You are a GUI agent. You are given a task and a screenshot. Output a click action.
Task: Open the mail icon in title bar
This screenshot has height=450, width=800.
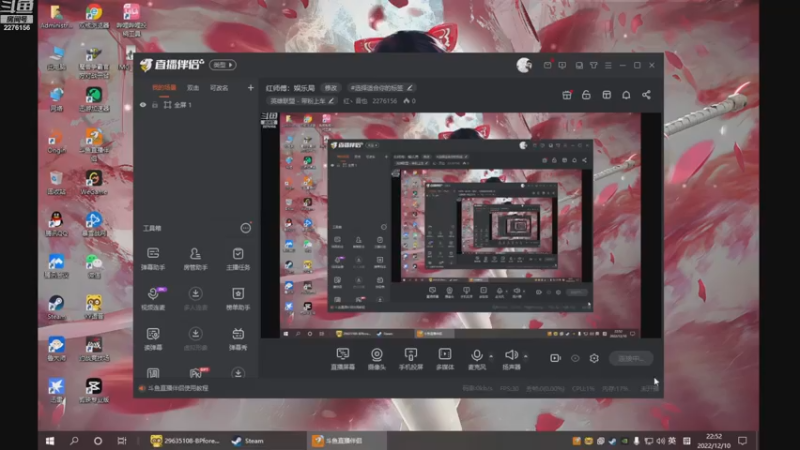pos(547,65)
